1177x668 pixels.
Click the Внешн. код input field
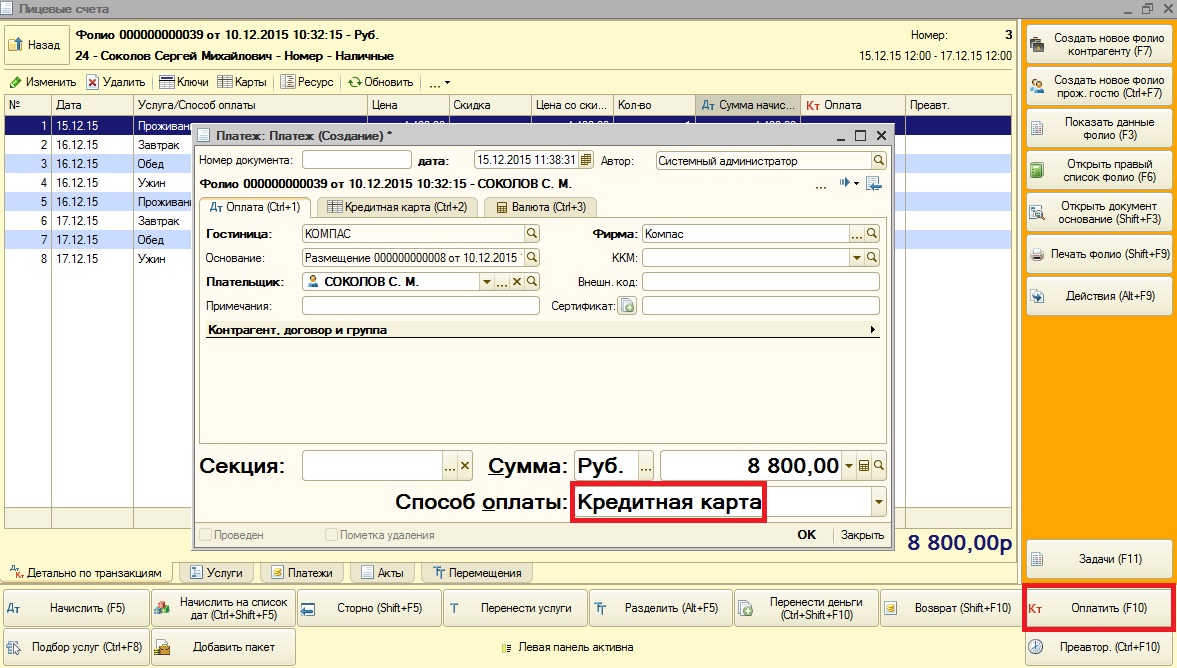pyautogui.click(x=760, y=281)
